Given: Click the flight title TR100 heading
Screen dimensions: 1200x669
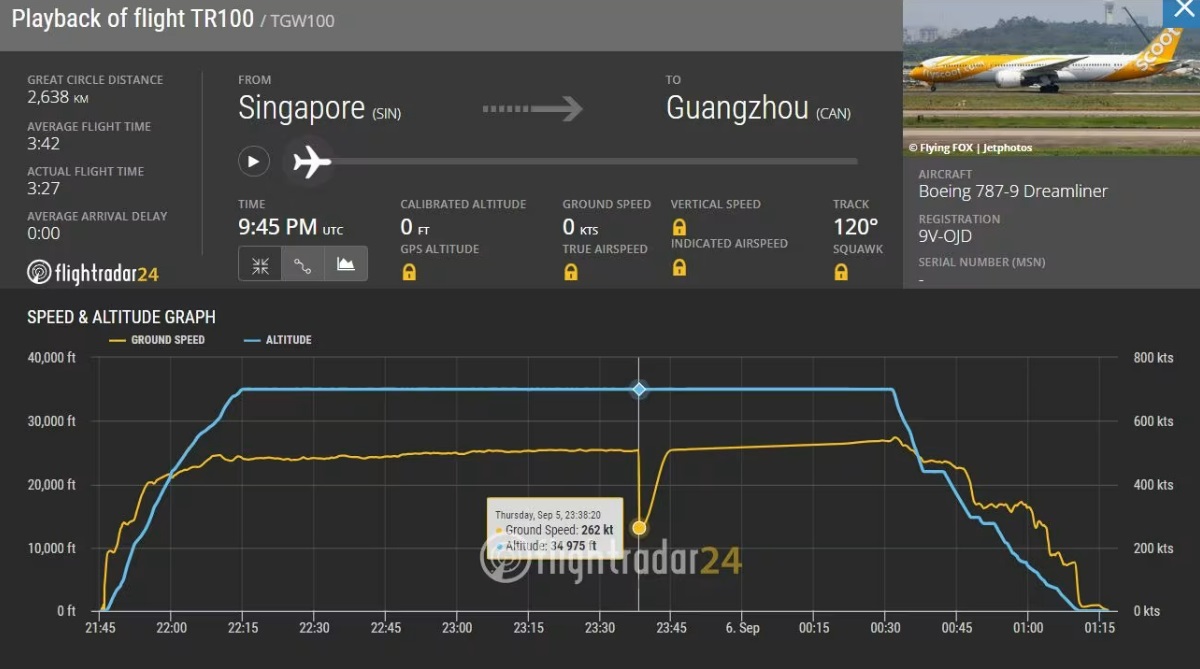Looking at the screenshot, I should tap(132, 18).
